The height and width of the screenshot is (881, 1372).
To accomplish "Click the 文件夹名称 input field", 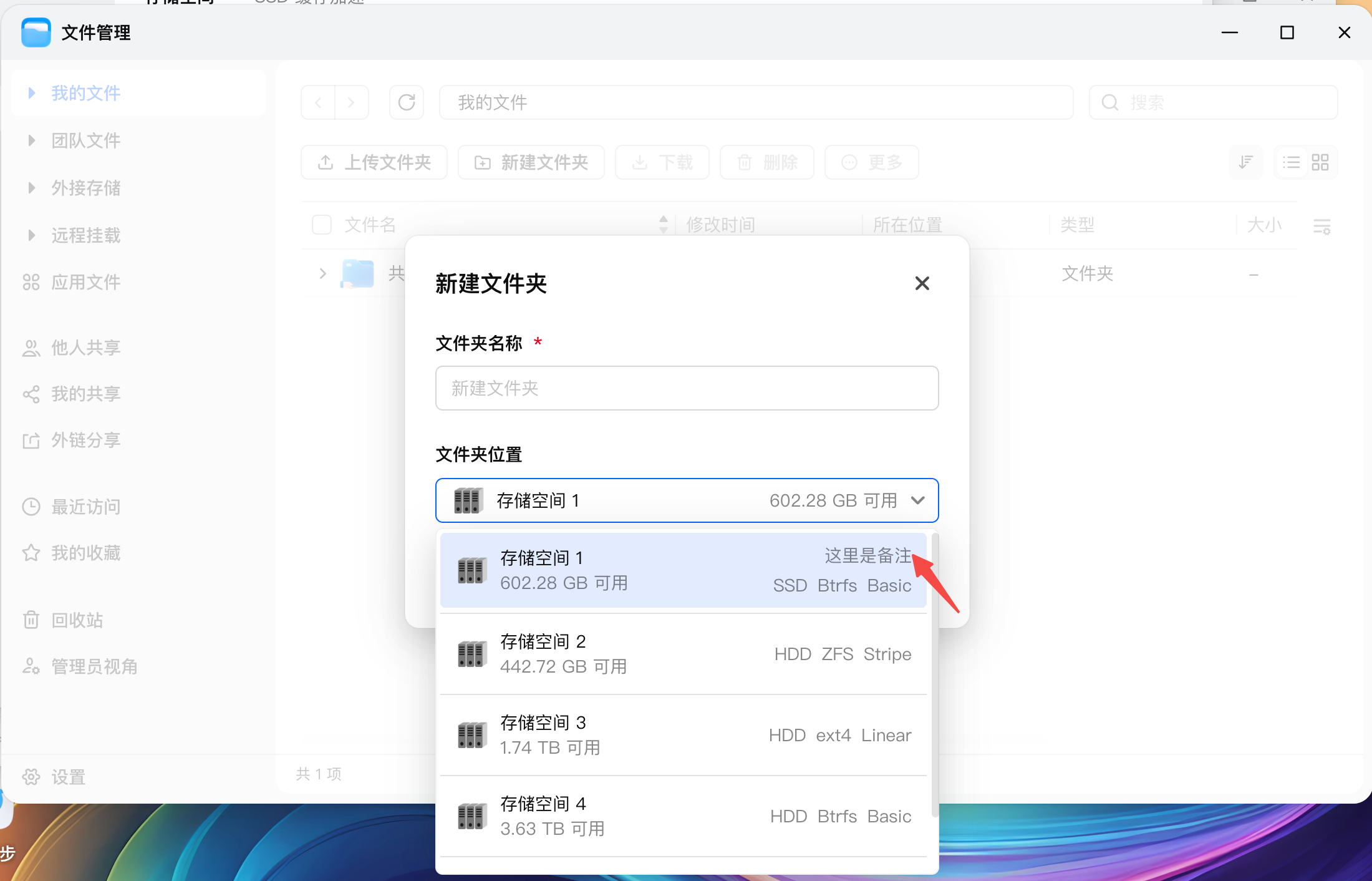I will click(687, 388).
